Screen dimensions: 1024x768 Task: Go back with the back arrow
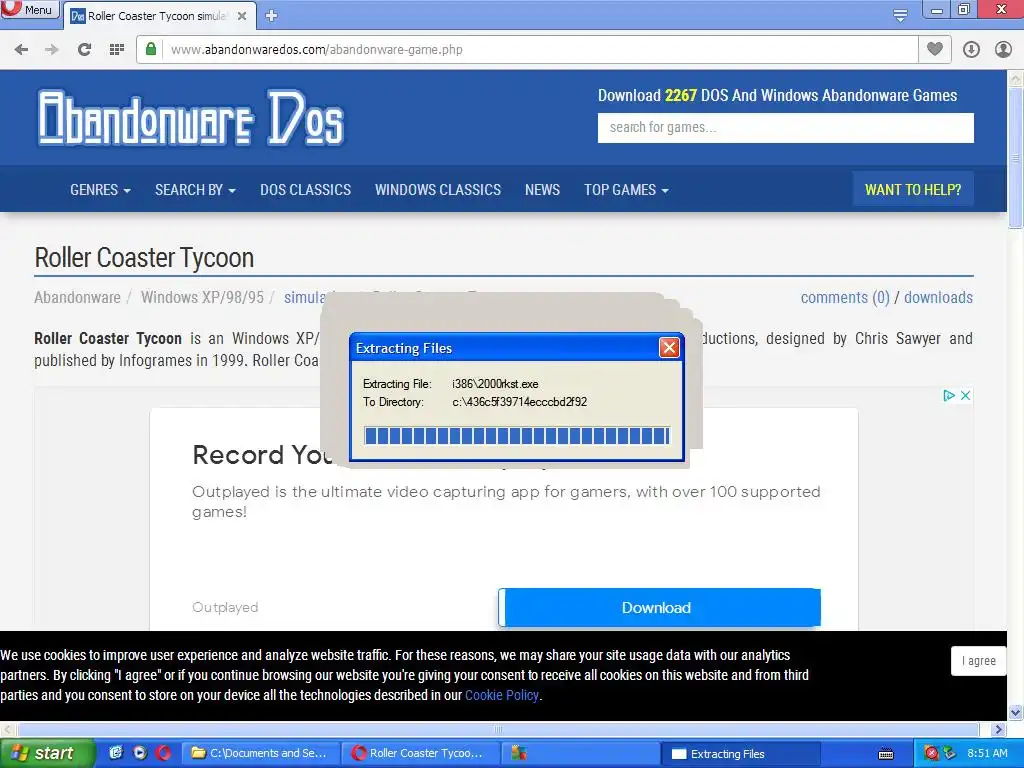21,50
